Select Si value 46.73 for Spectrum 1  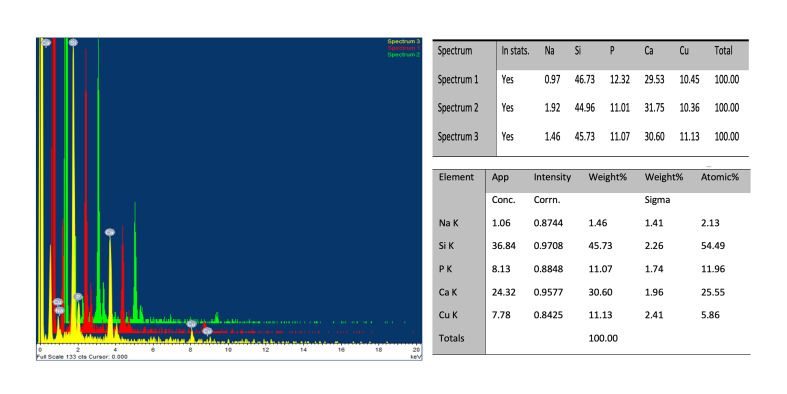585,79
